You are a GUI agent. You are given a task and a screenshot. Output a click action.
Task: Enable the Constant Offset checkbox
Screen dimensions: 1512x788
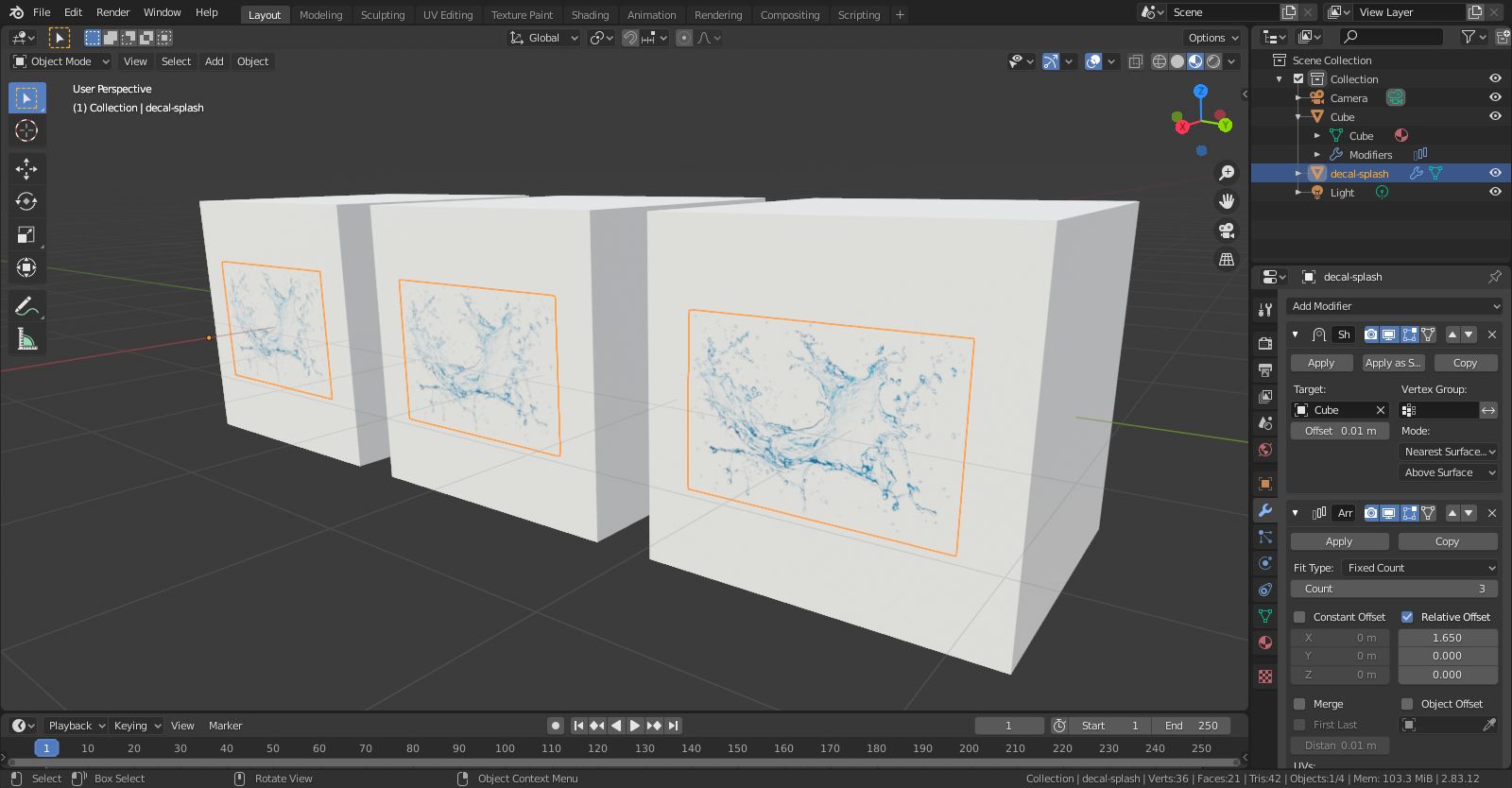click(x=1299, y=617)
